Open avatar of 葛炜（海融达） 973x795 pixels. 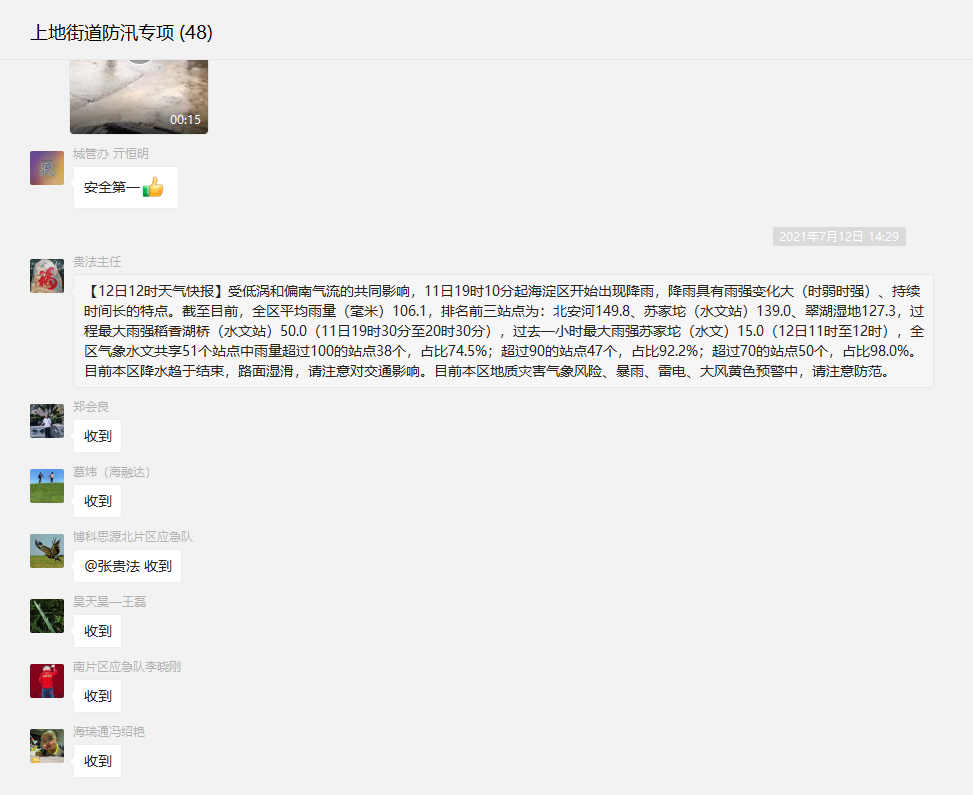(x=47, y=486)
